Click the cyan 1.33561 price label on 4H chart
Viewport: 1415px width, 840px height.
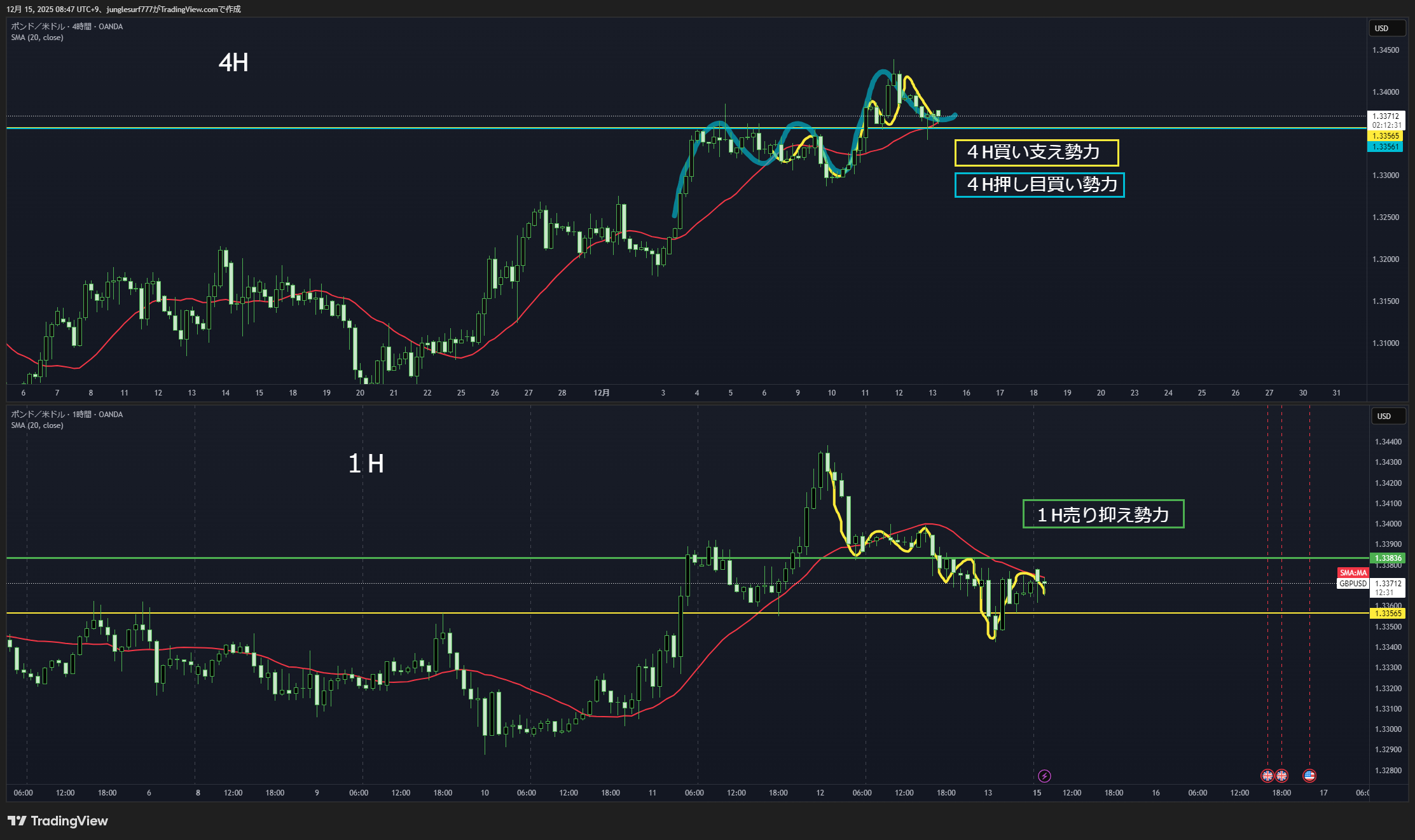coord(1385,147)
